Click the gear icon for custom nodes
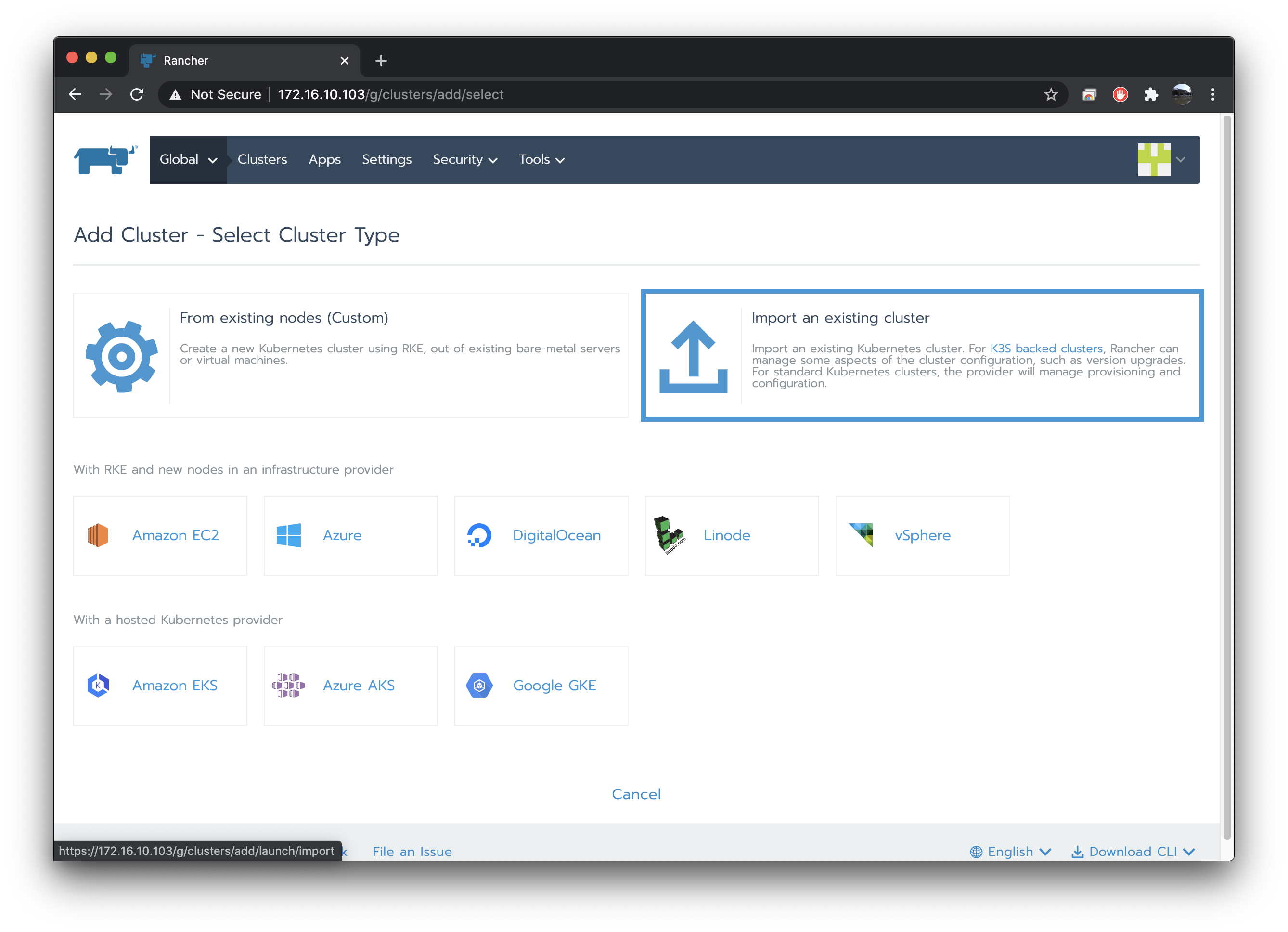The height and width of the screenshot is (932, 1288). pyautogui.click(x=121, y=357)
